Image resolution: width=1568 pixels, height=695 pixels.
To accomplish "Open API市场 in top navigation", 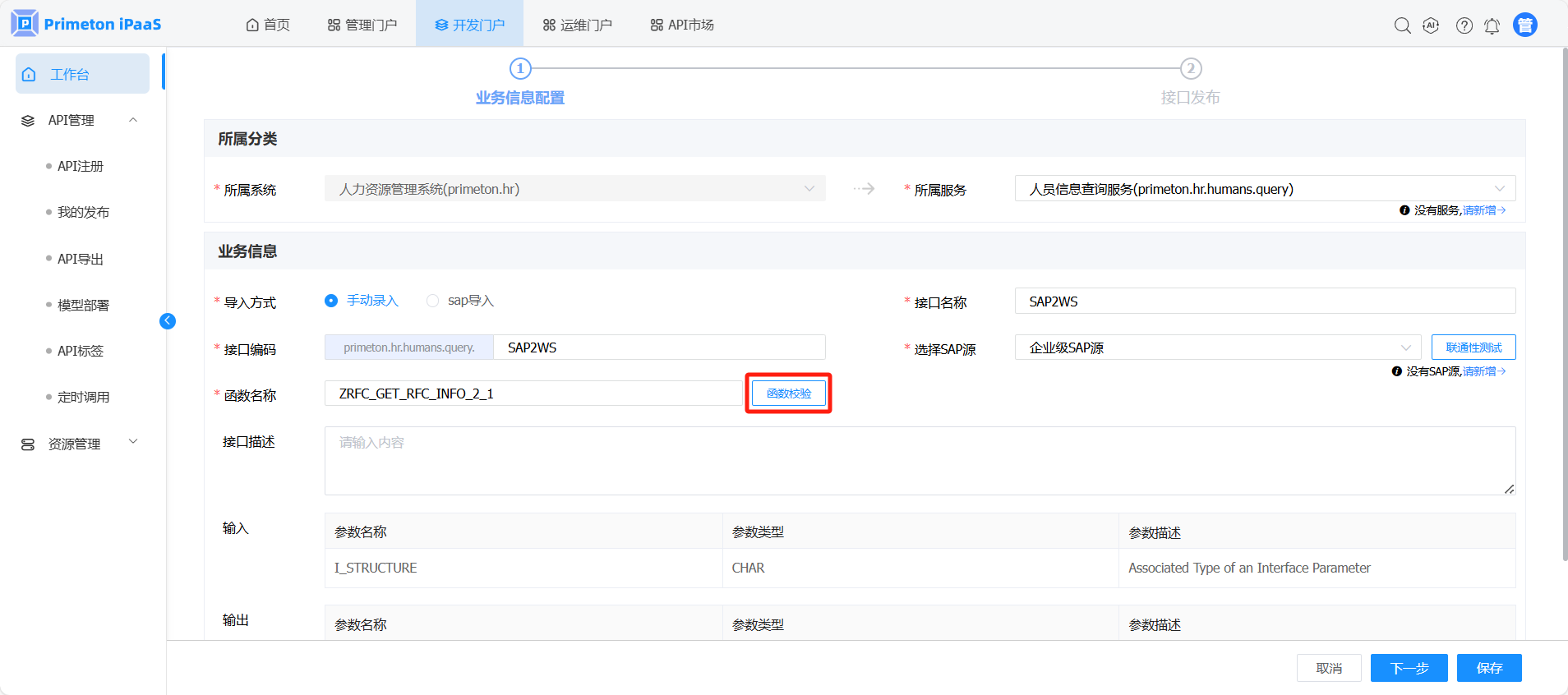I will [x=682, y=25].
